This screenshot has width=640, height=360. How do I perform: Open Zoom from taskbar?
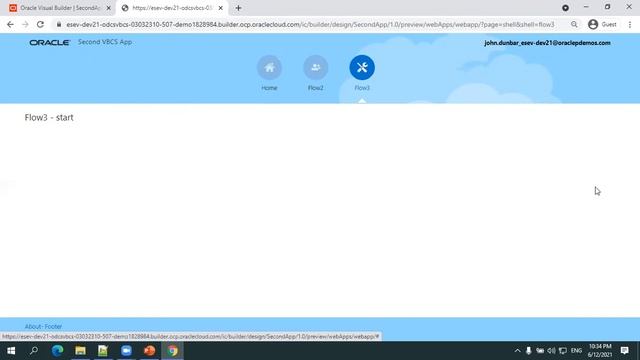(126, 351)
